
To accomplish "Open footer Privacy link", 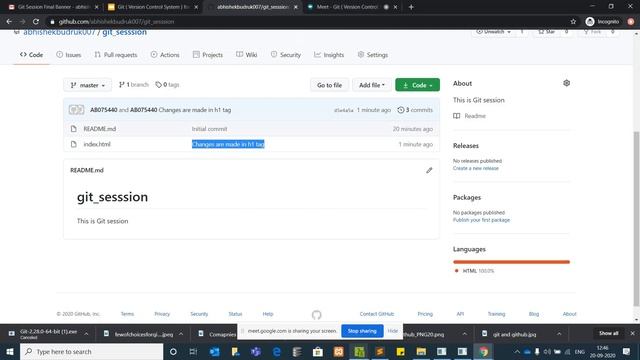I will pos(162,314).
